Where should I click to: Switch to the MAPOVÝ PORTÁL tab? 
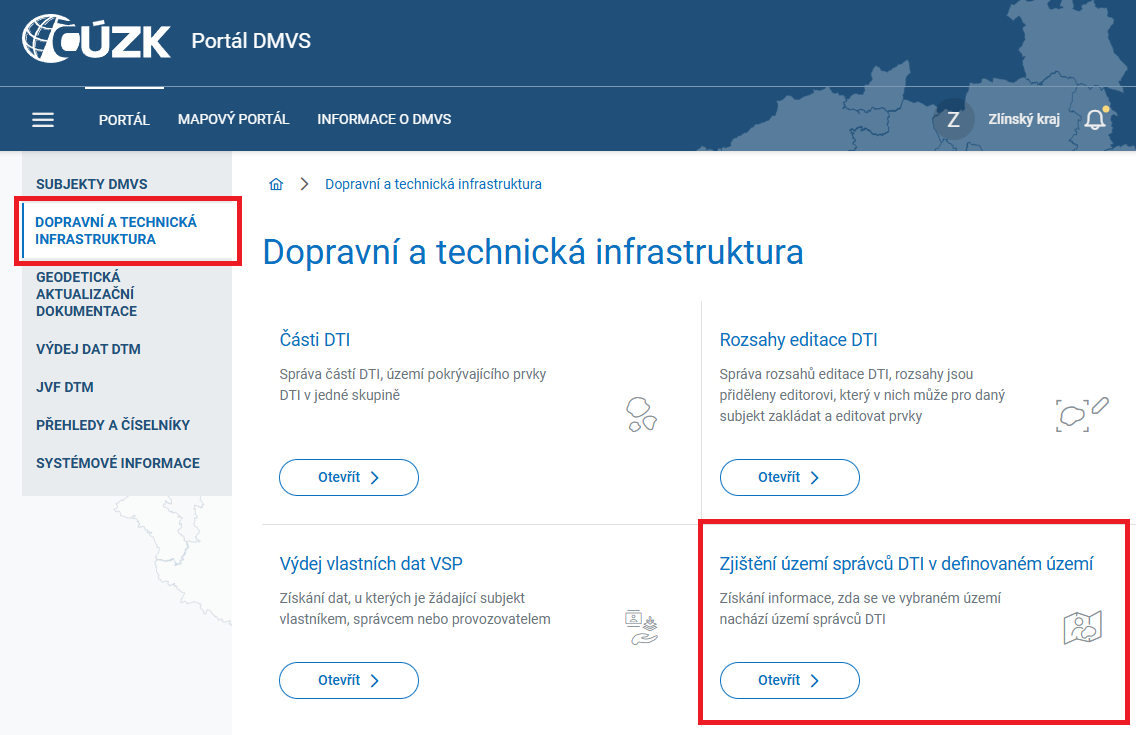pos(233,118)
